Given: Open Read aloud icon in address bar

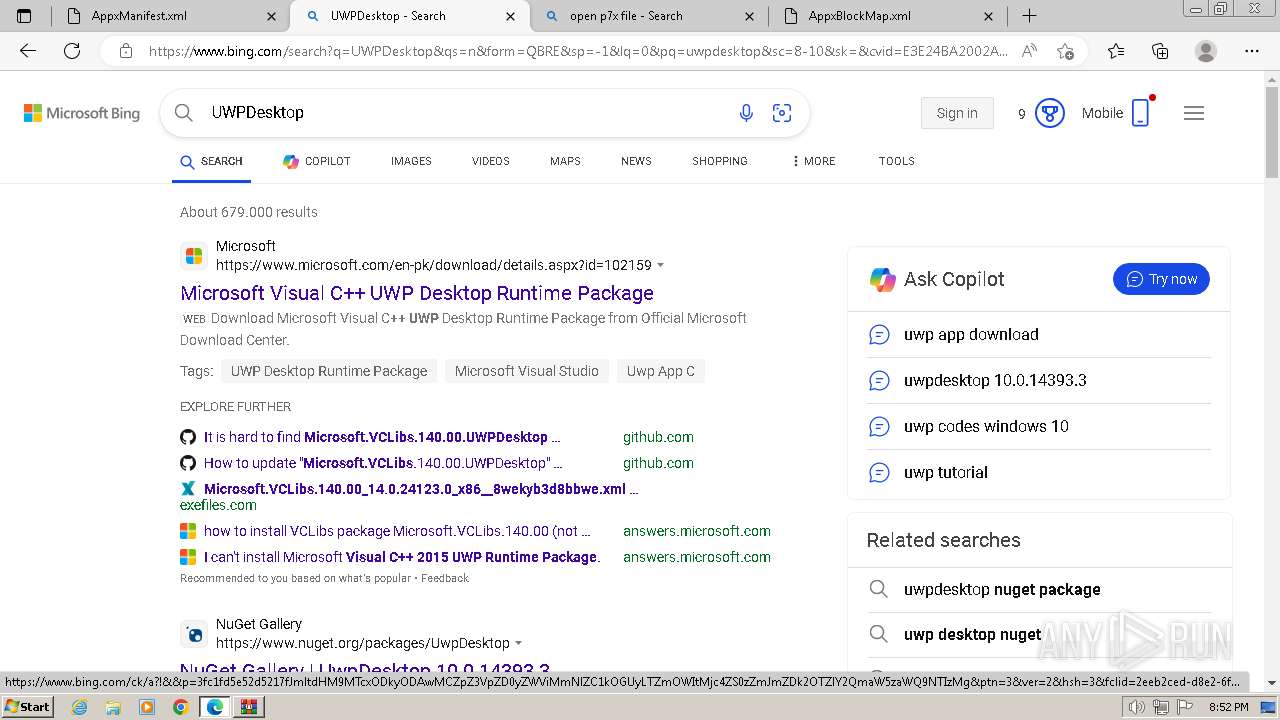Looking at the screenshot, I should (1029, 51).
